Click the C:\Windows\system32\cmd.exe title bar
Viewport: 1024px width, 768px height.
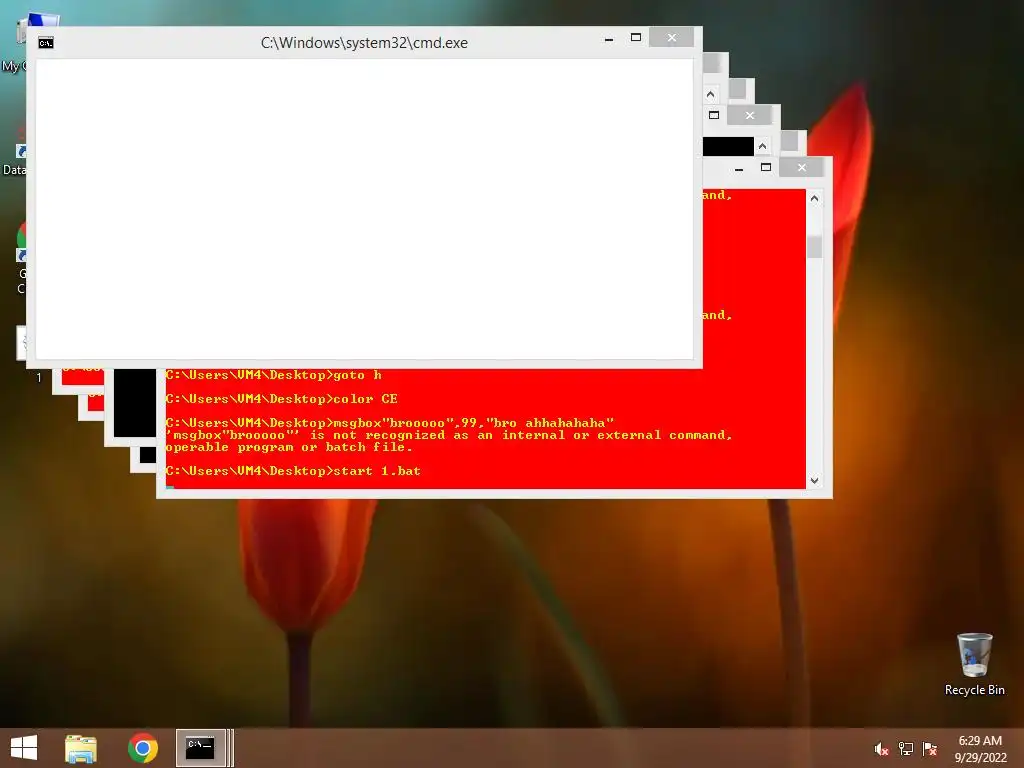click(x=364, y=43)
